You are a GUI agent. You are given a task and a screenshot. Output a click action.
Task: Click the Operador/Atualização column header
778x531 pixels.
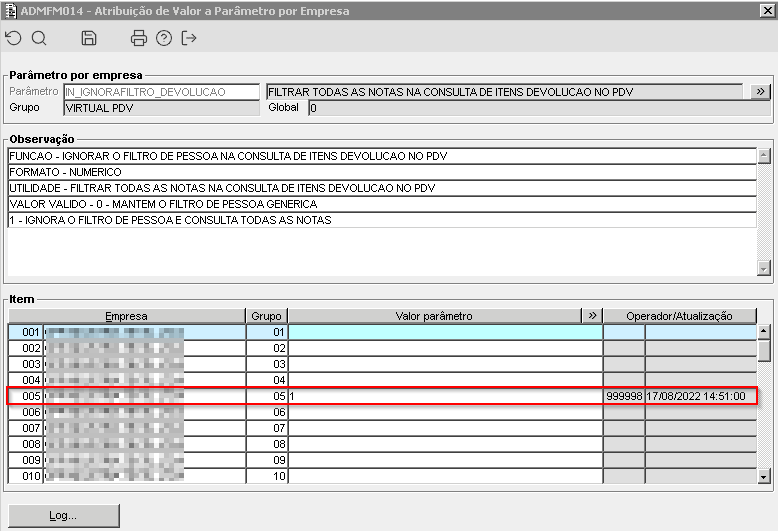coord(679,316)
